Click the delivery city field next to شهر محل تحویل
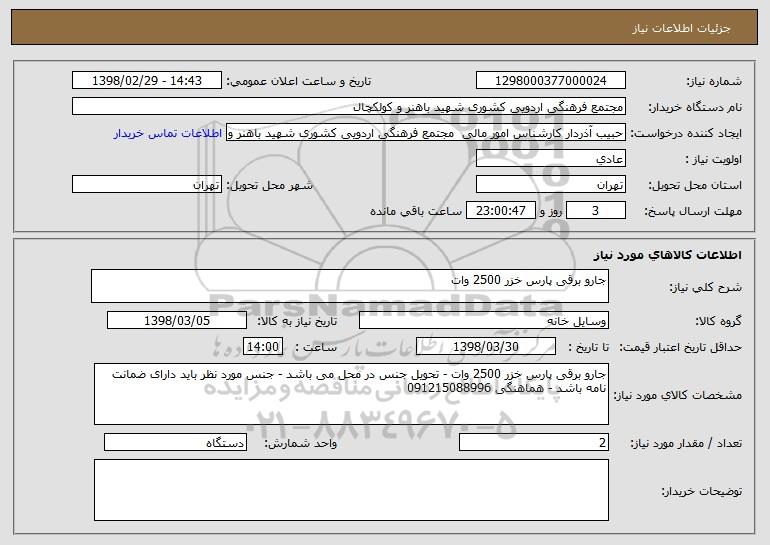 [147, 185]
